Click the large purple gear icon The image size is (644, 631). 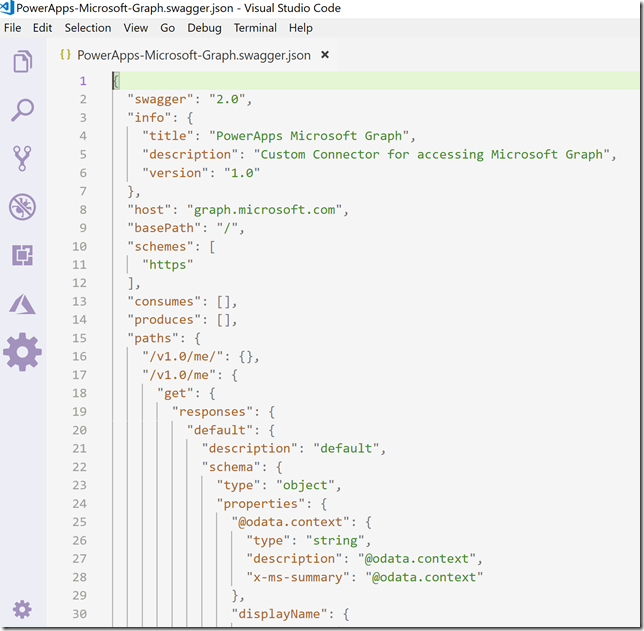click(22, 352)
